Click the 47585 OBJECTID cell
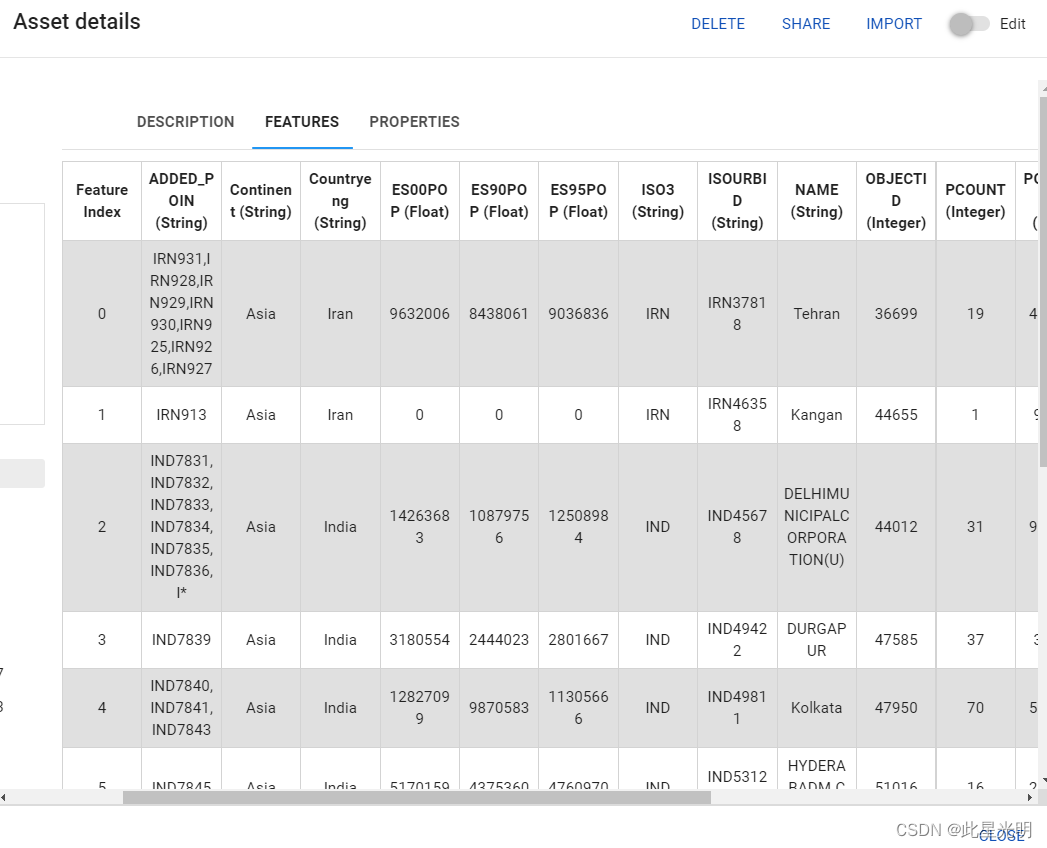This screenshot has height=848, width=1047. [x=896, y=640]
